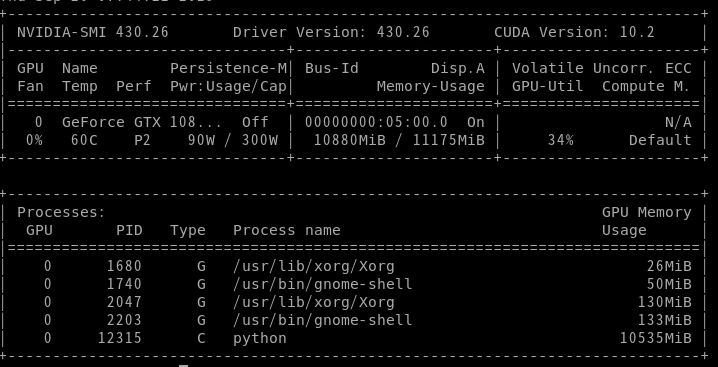Click the persistence mode Off value
The height and width of the screenshot is (367, 718).
(x=255, y=122)
